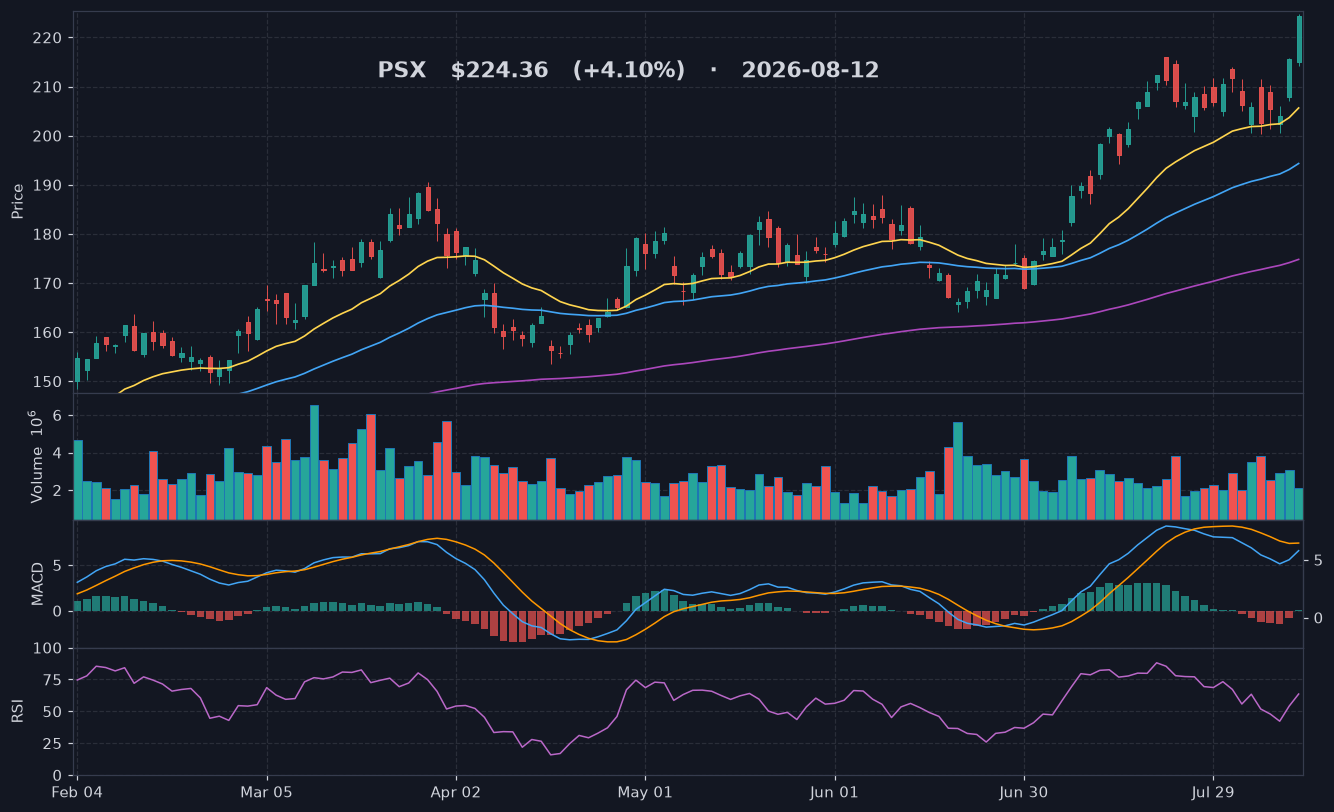This screenshot has height=812, width=1334.
Task: Click the Feb 04 date label
Action: pyautogui.click(x=78, y=792)
